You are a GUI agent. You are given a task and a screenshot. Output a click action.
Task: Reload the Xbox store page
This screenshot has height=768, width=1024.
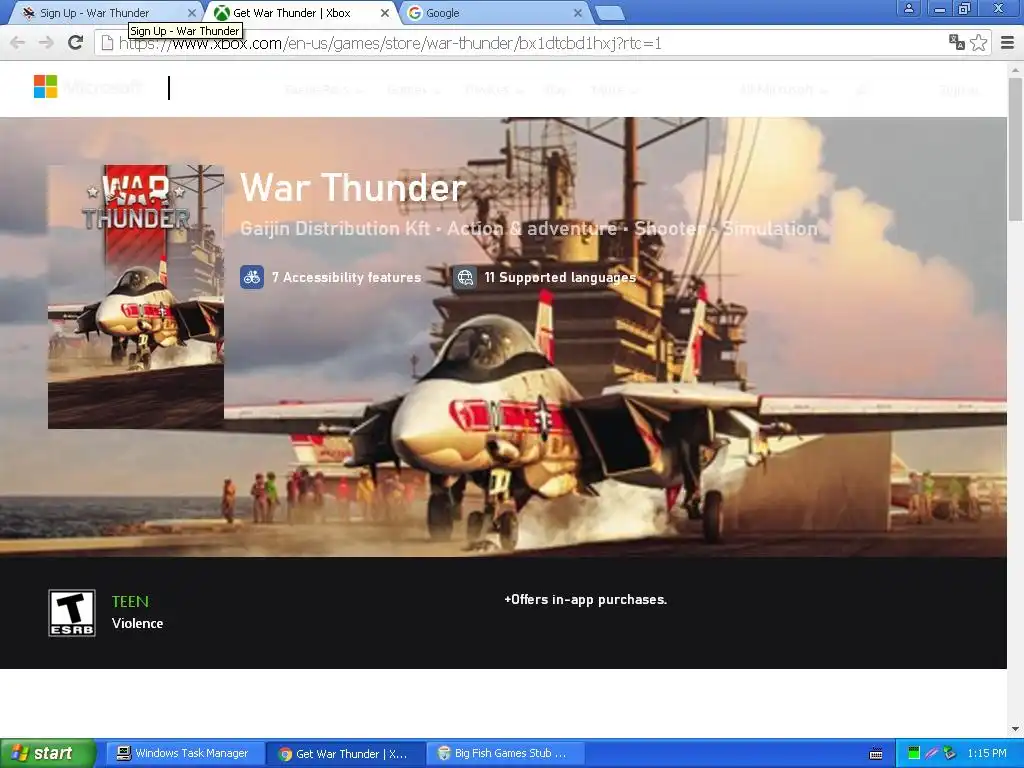(76, 43)
